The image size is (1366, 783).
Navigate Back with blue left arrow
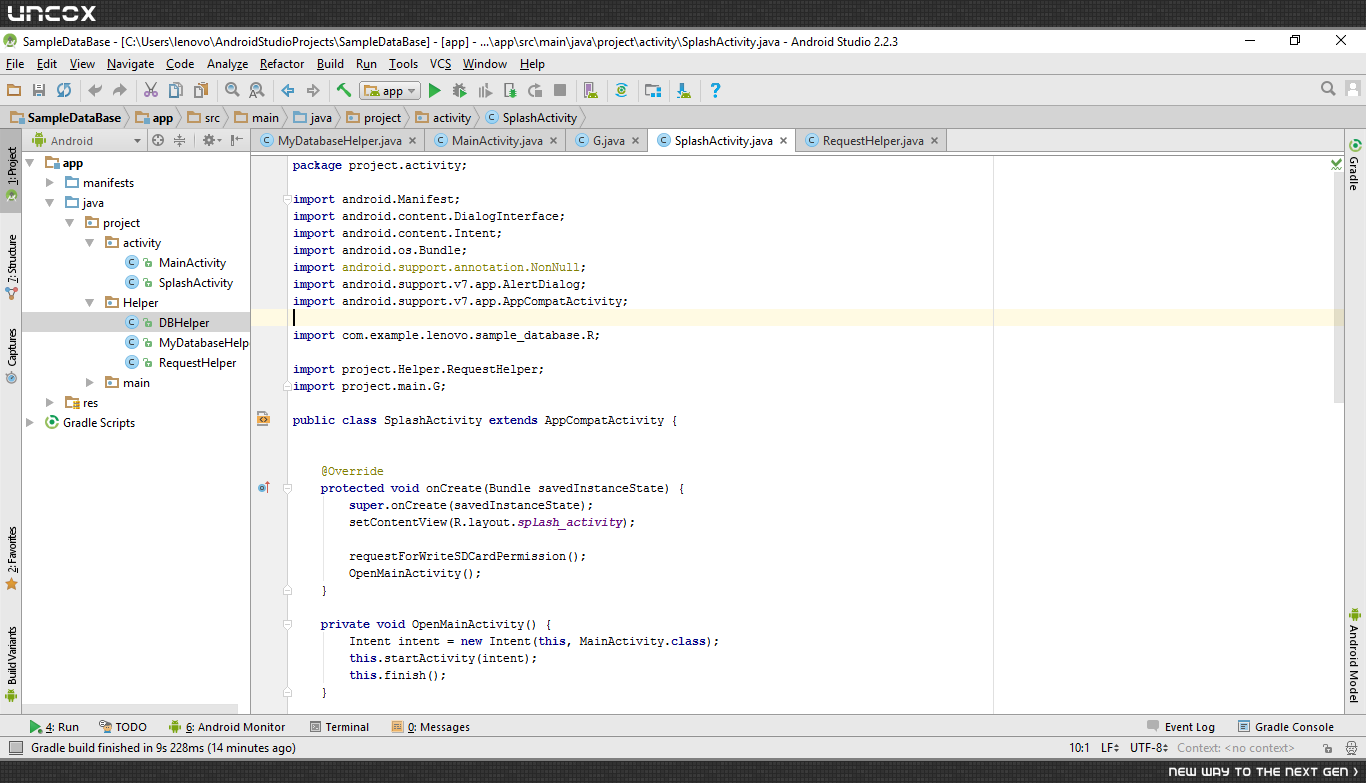288,90
